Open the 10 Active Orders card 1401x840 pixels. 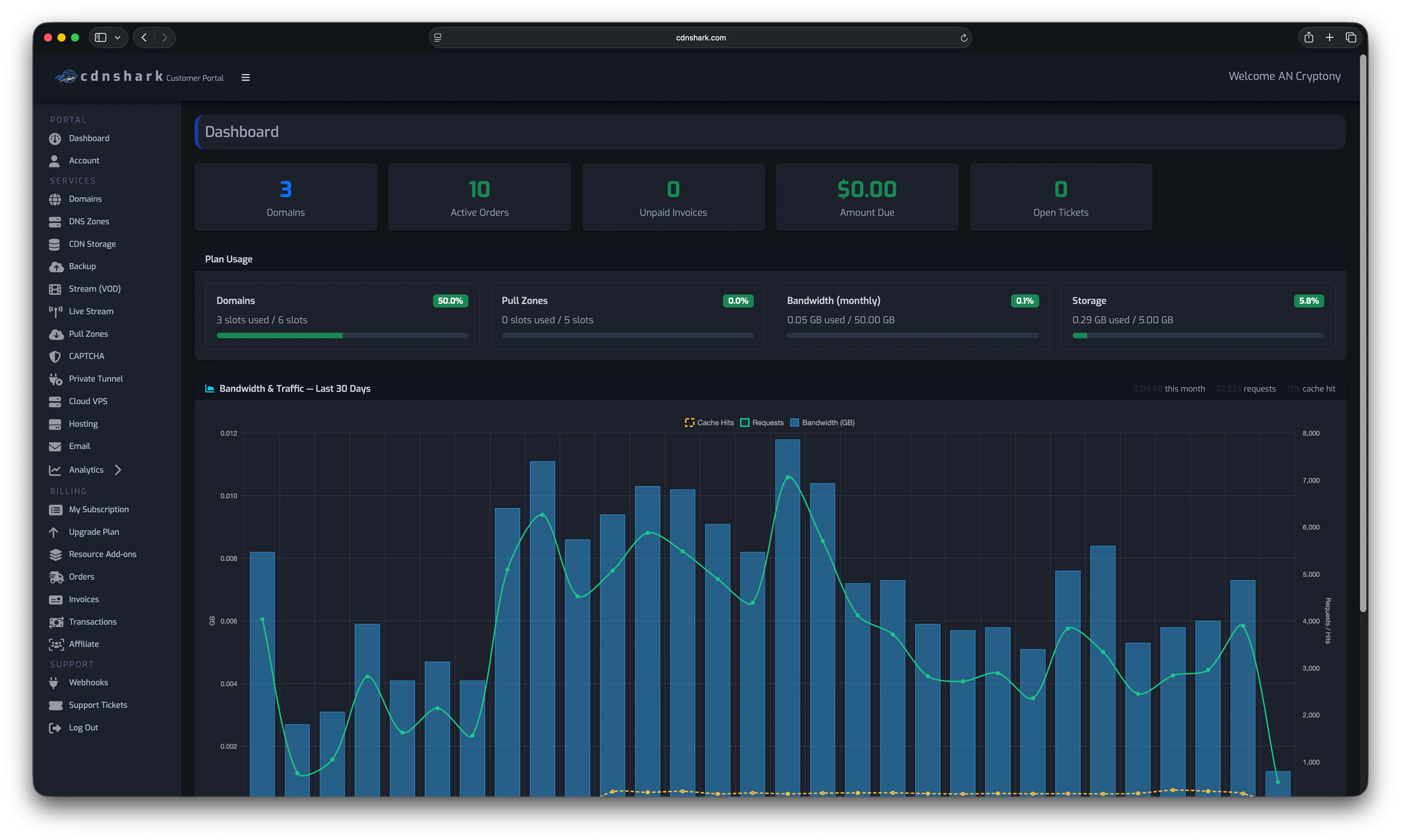pos(480,197)
